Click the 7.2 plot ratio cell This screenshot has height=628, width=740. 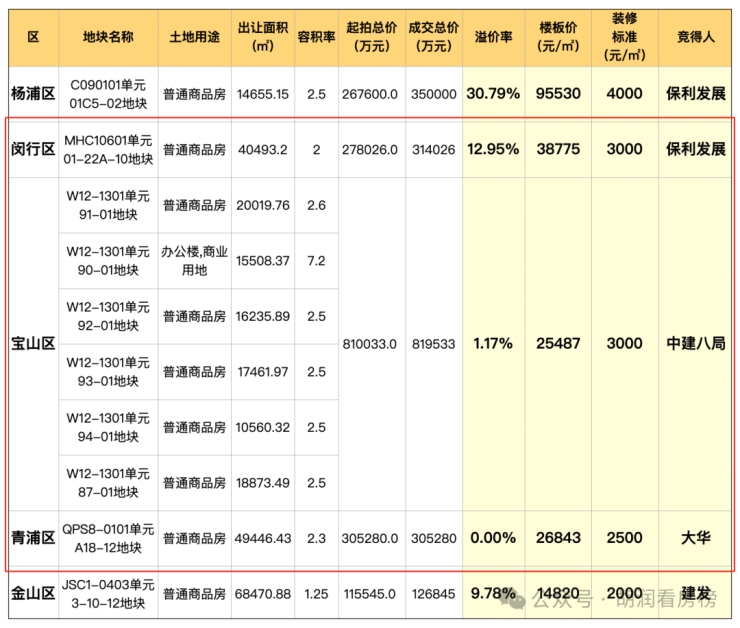pos(317,260)
